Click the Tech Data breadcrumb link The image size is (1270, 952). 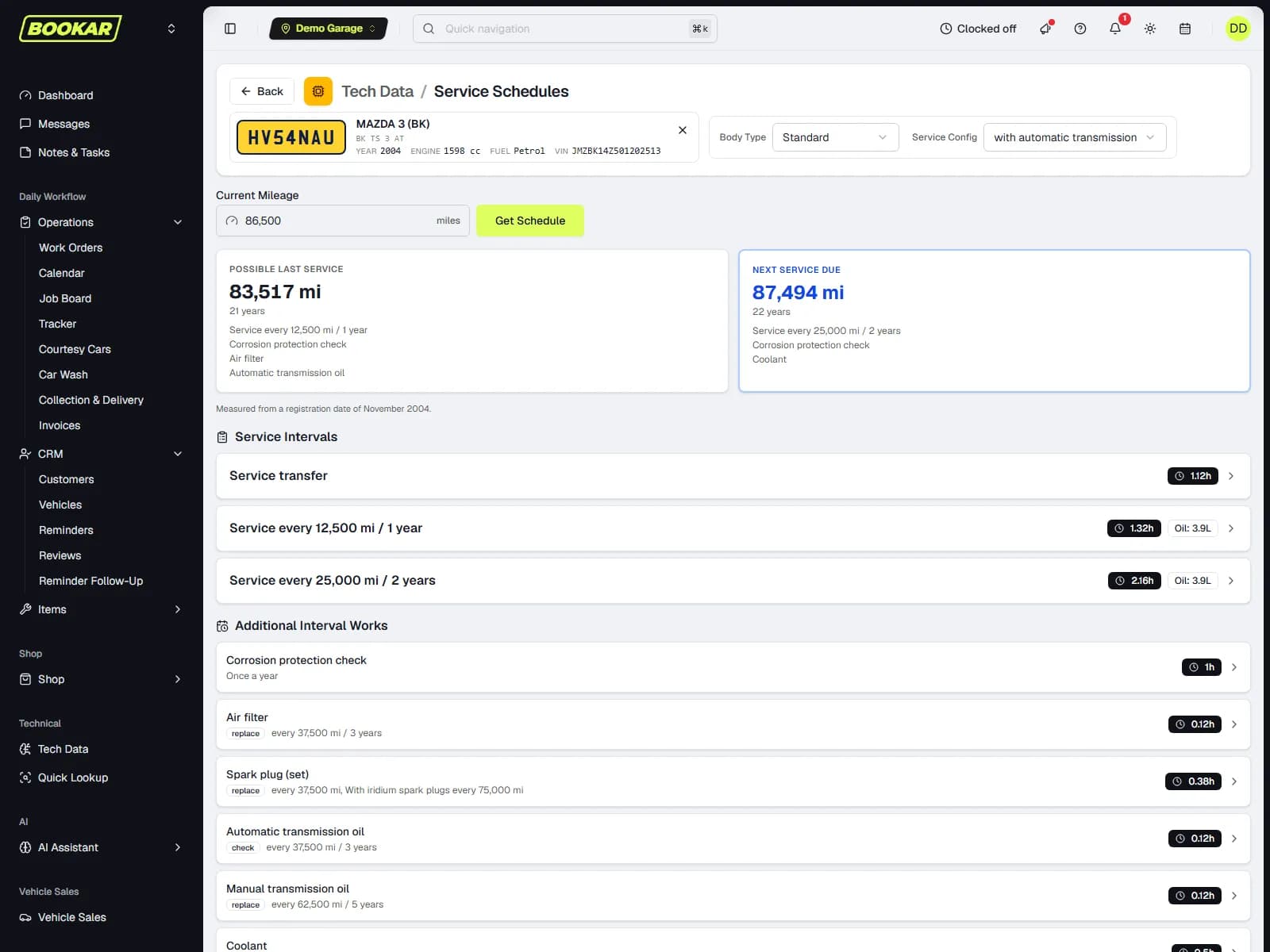coord(378,91)
